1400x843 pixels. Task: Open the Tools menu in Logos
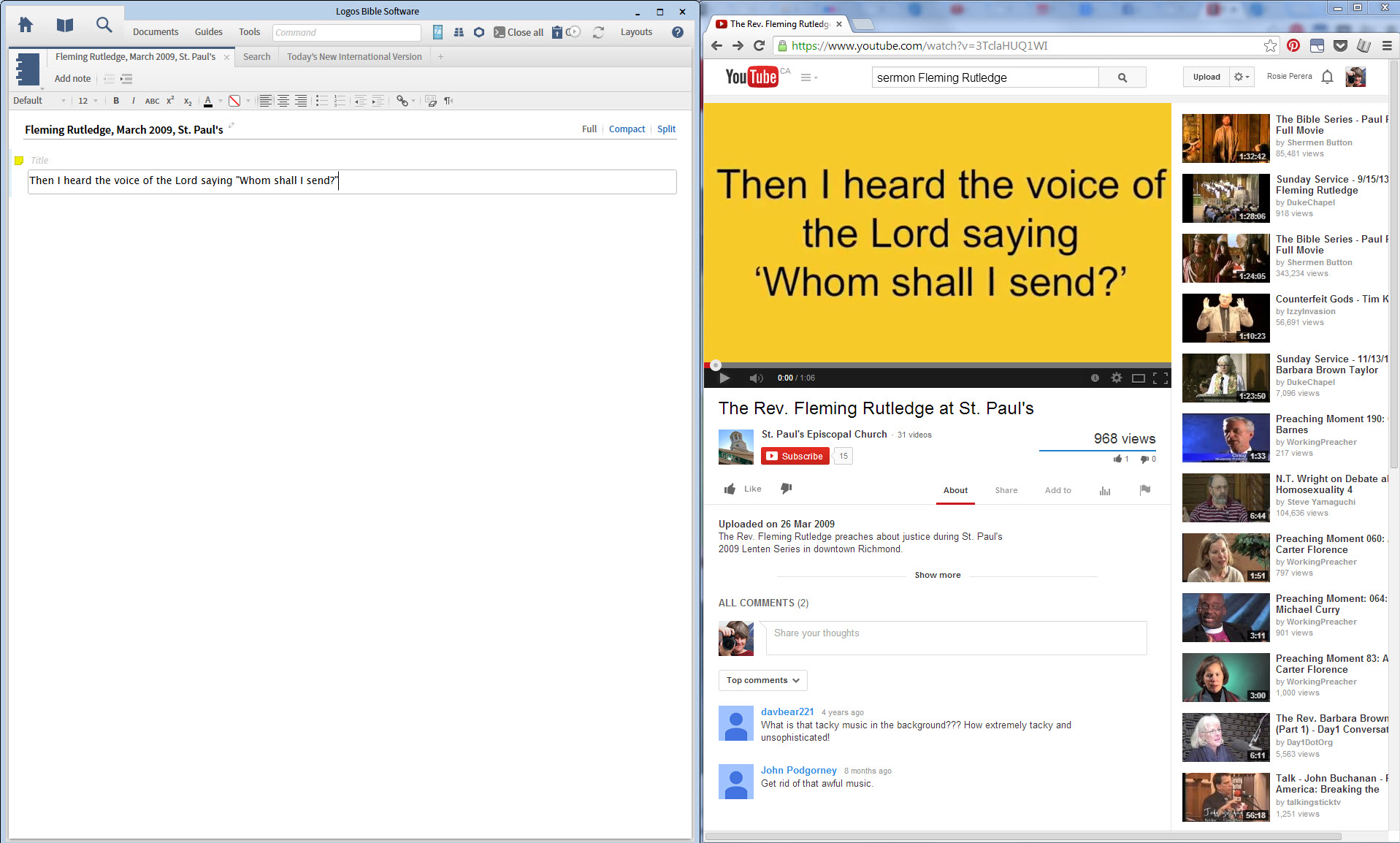point(249,32)
